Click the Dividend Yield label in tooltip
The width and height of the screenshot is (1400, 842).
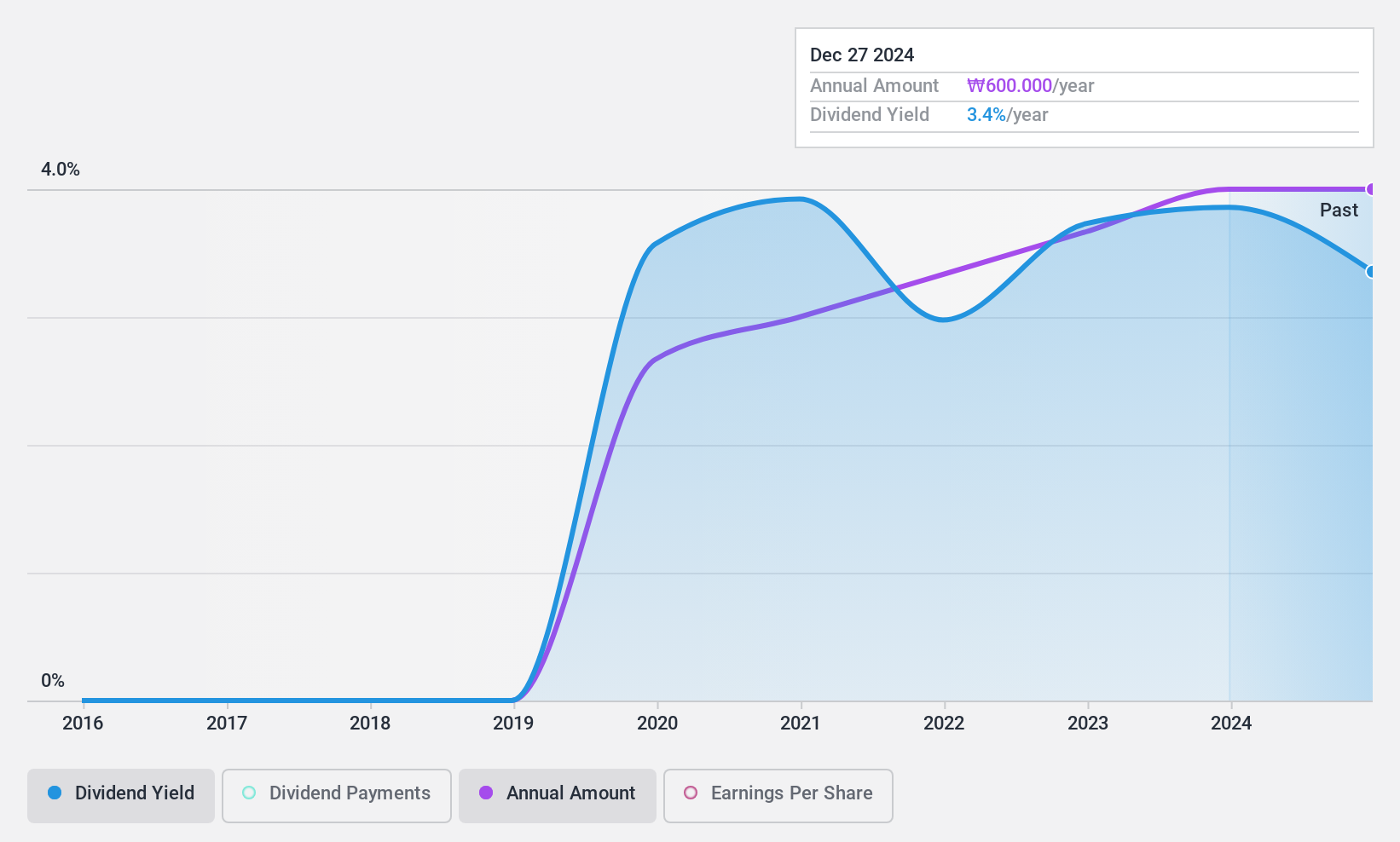[x=870, y=115]
